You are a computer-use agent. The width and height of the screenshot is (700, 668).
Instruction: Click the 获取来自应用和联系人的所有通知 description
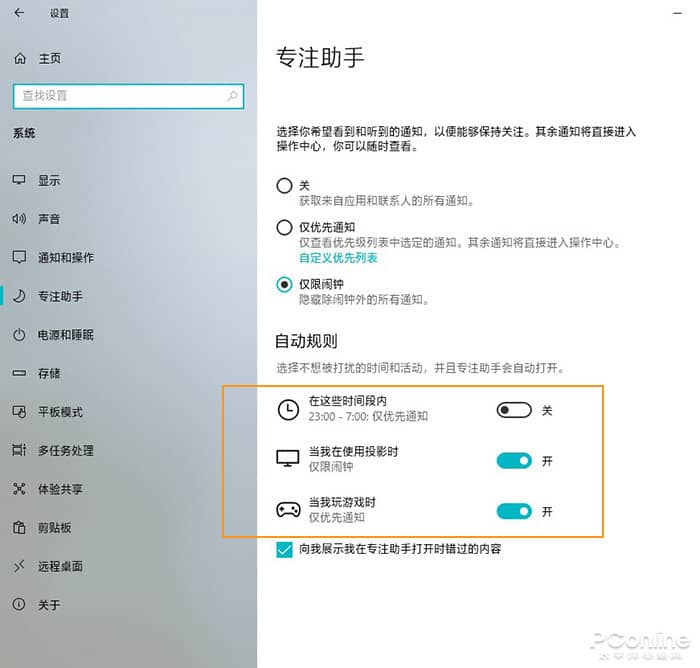(x=386, y=200)
